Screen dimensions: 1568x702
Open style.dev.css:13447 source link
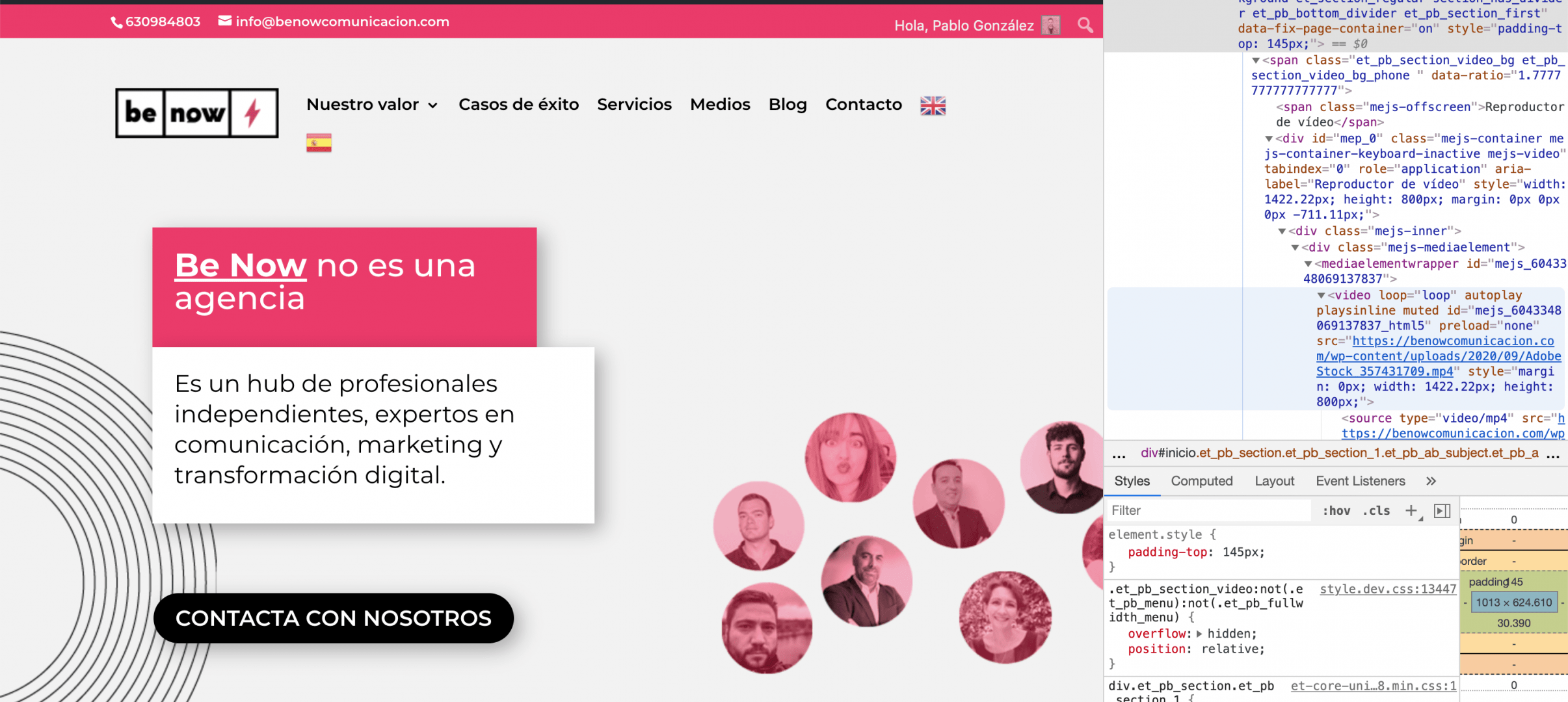tap(1388, 589)
